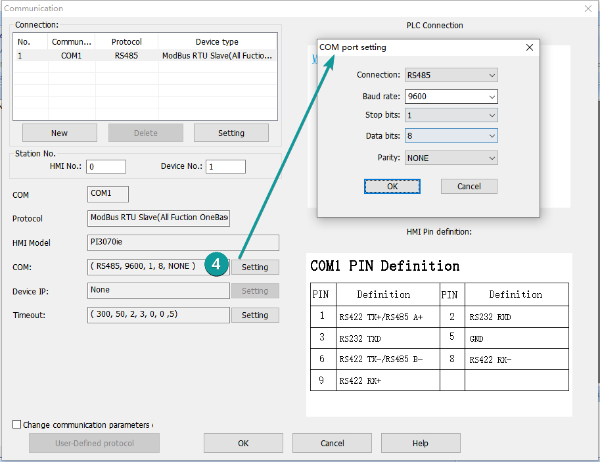The width and height of the screenshot is (600, 462).
Task: Click the Device IP None field
Action: [158, 291]
